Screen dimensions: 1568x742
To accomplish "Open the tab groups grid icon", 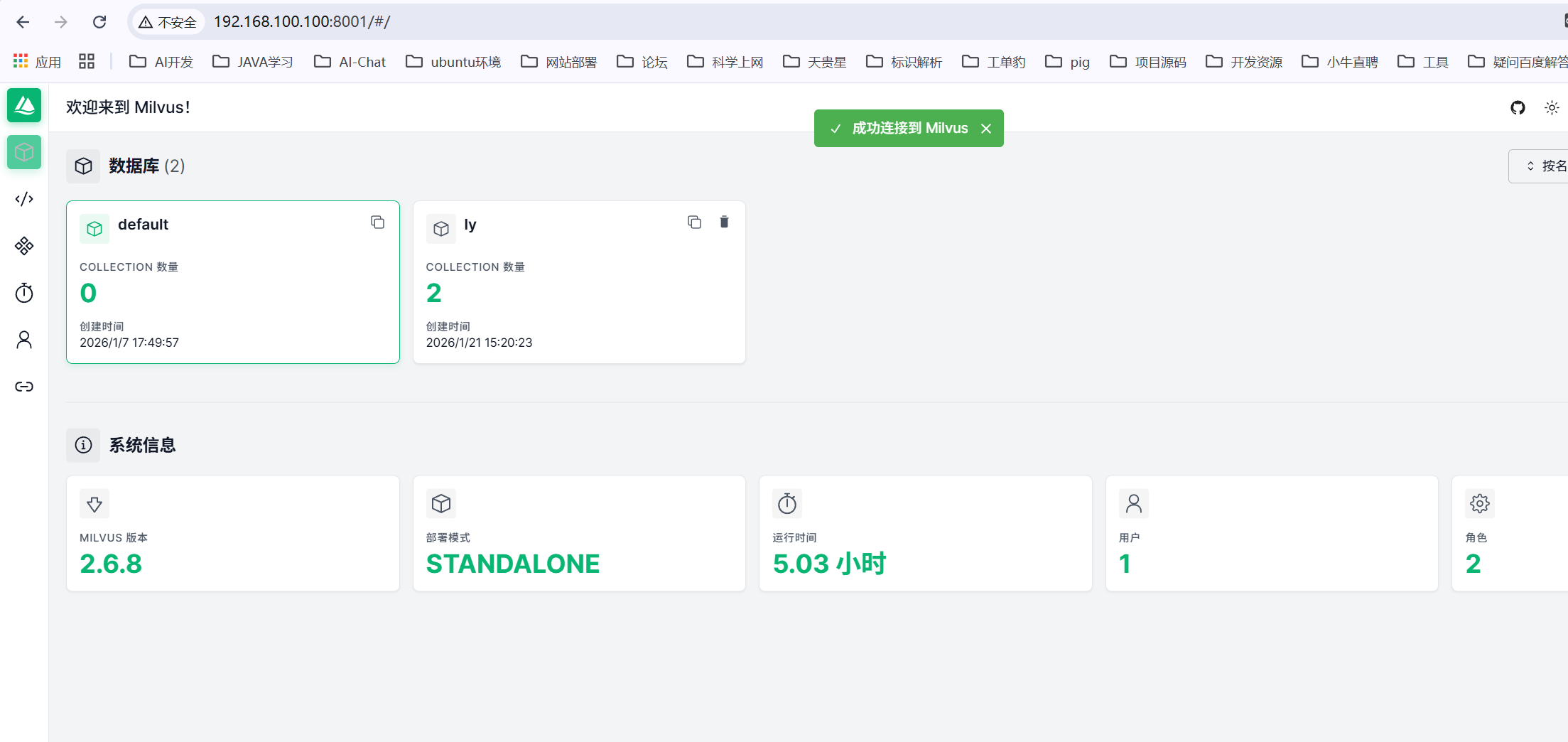I will tap(87, 62).
